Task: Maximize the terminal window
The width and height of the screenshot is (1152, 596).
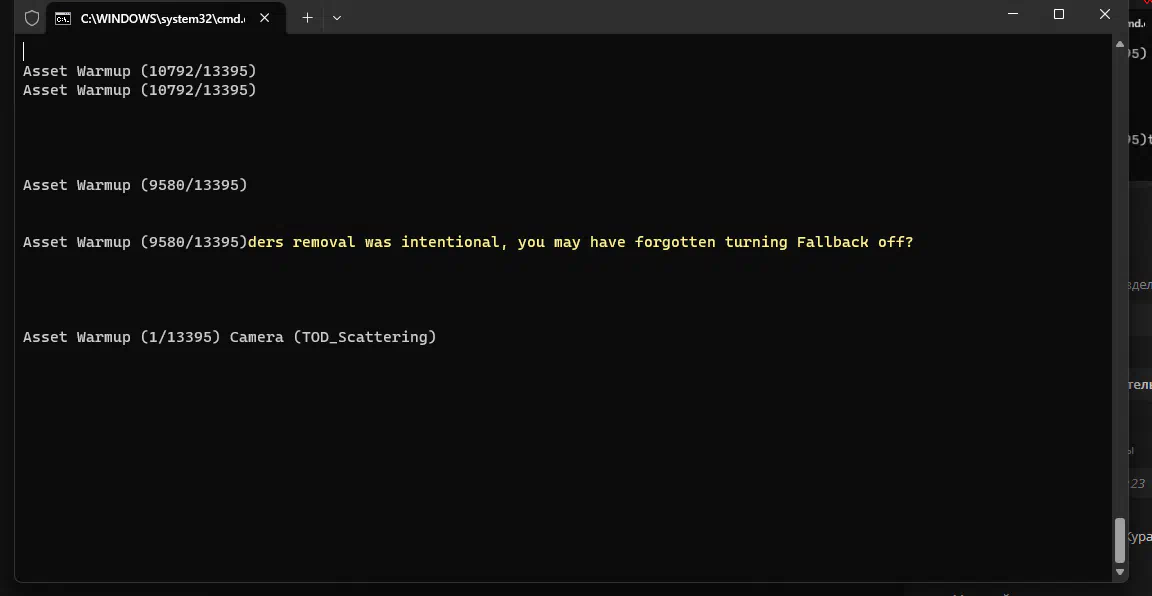Action: tap(1059, 14)
